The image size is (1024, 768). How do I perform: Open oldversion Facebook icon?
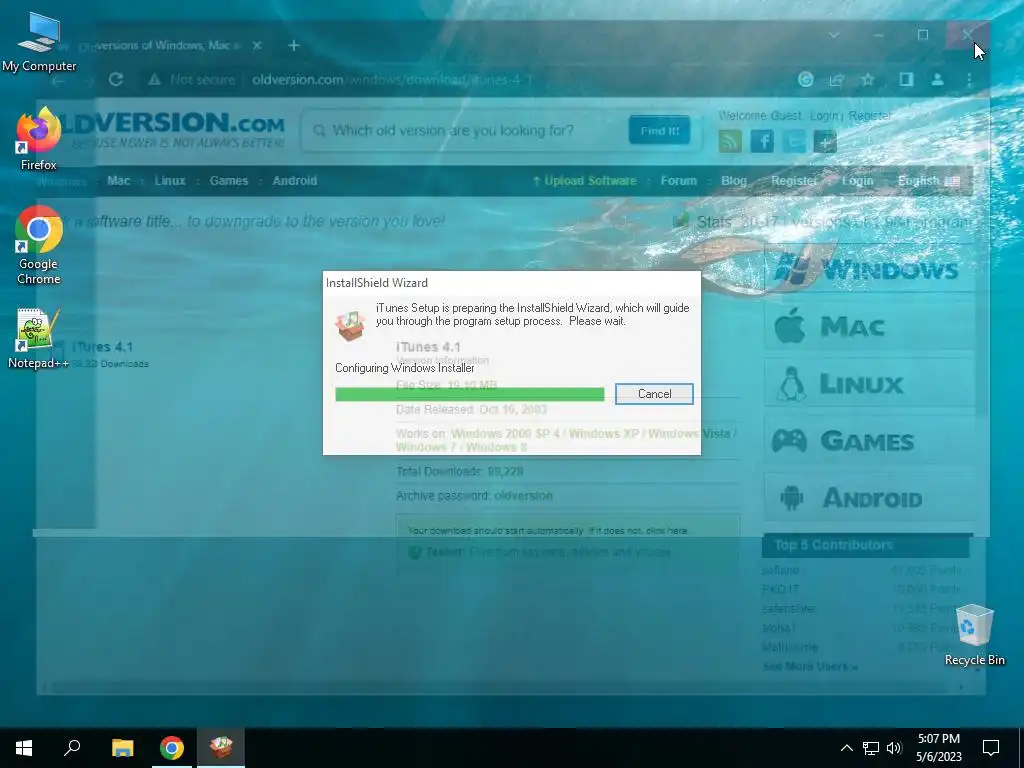(762, 141)
